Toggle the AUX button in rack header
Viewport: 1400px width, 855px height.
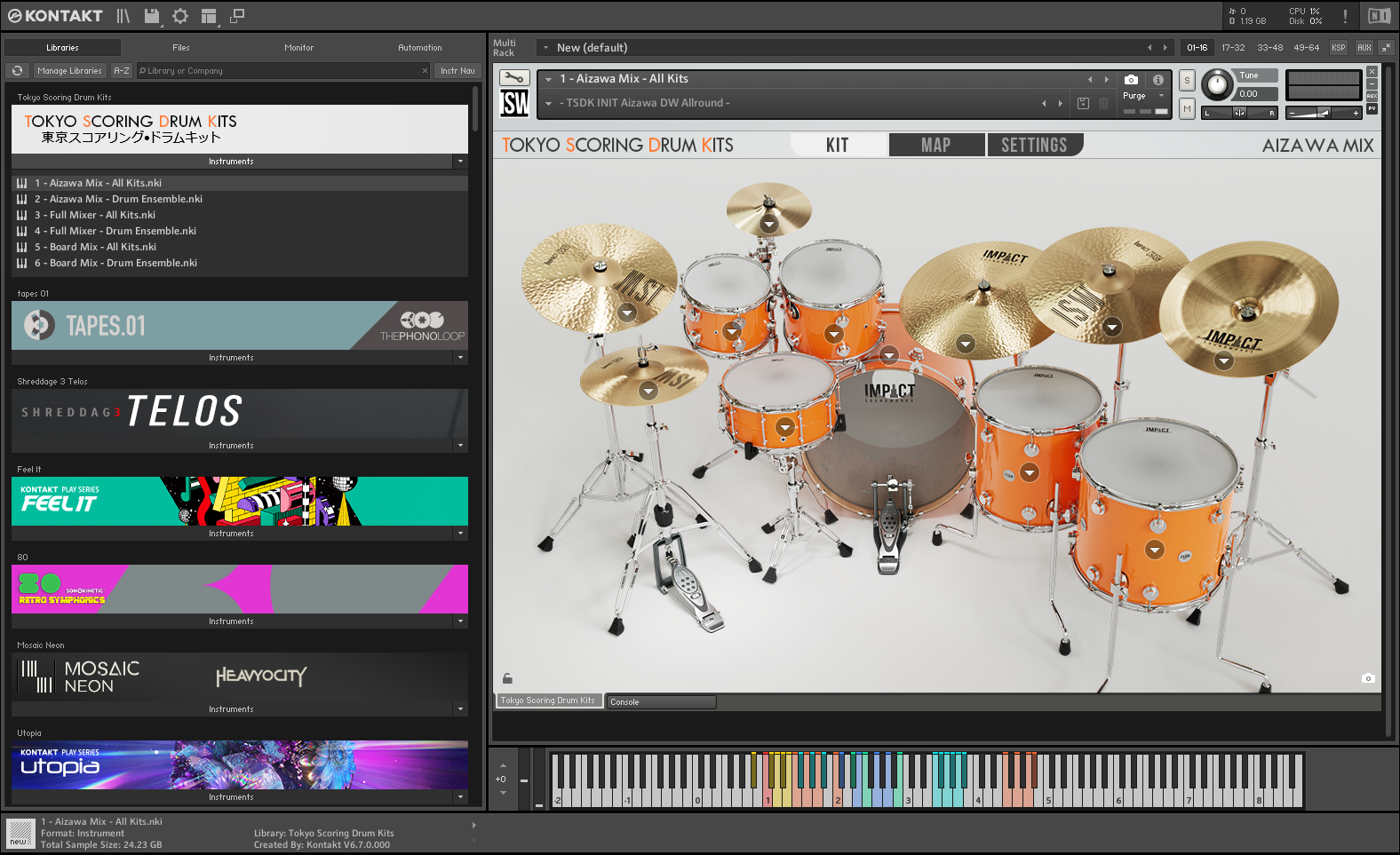(1364, 48)
